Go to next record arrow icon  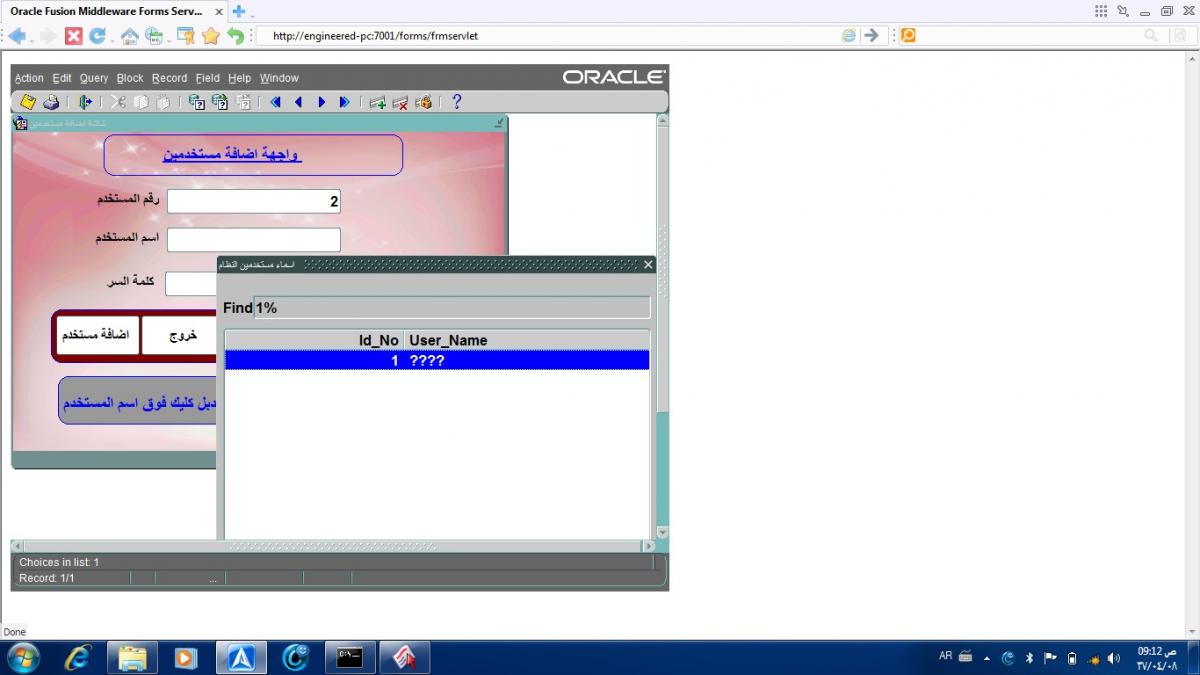click(322, 102)
